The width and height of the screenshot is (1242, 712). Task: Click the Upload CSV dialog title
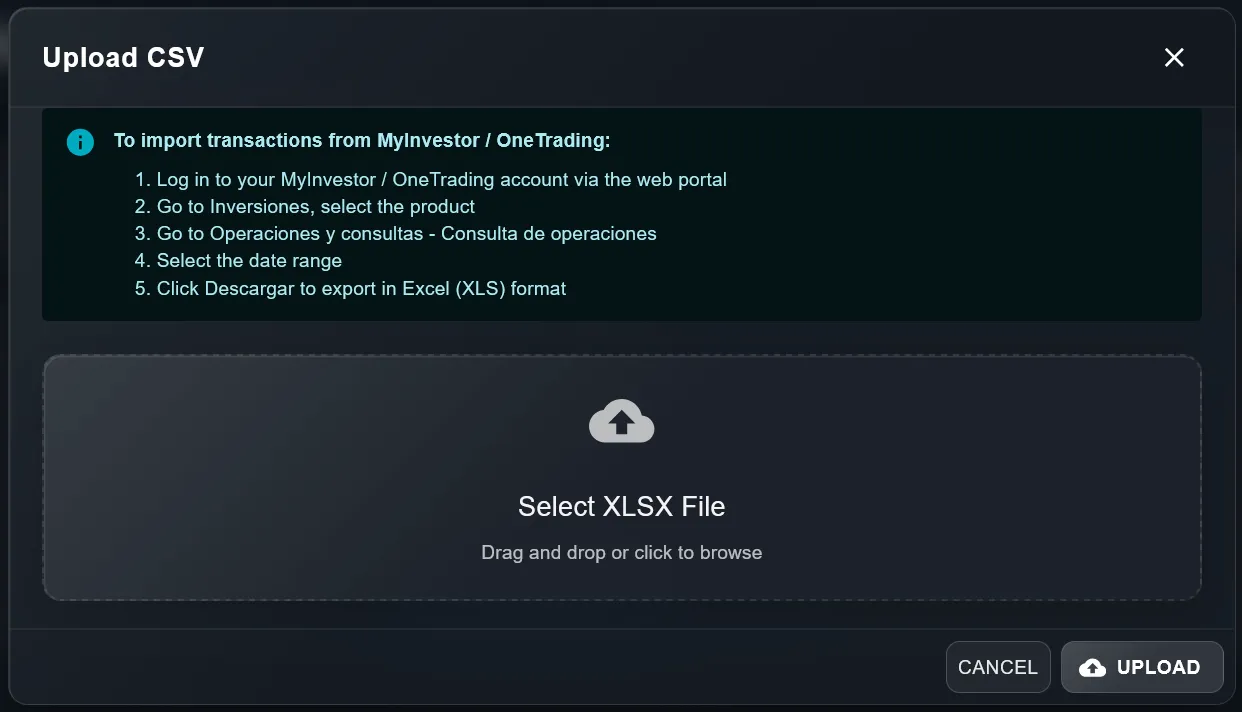pos(122,57)
